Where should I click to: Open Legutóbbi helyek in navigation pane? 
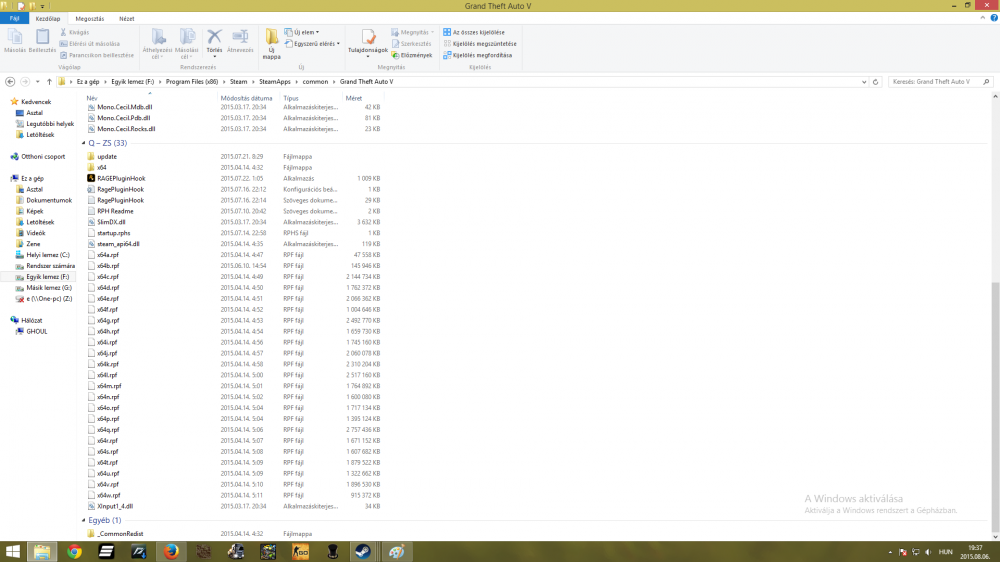[x=50, y=124]
